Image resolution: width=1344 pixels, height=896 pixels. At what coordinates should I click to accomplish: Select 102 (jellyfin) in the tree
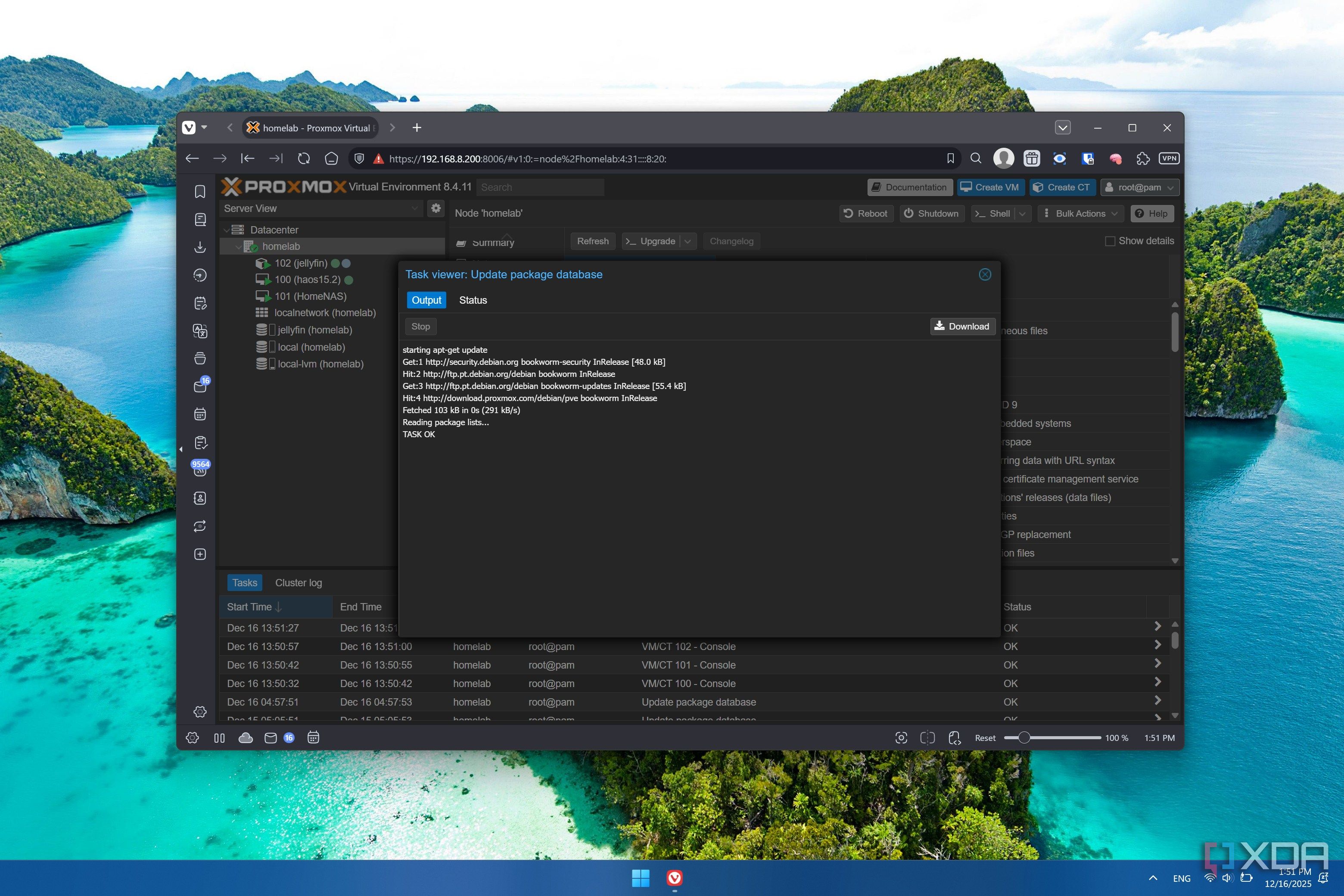[x=301, y=264]
